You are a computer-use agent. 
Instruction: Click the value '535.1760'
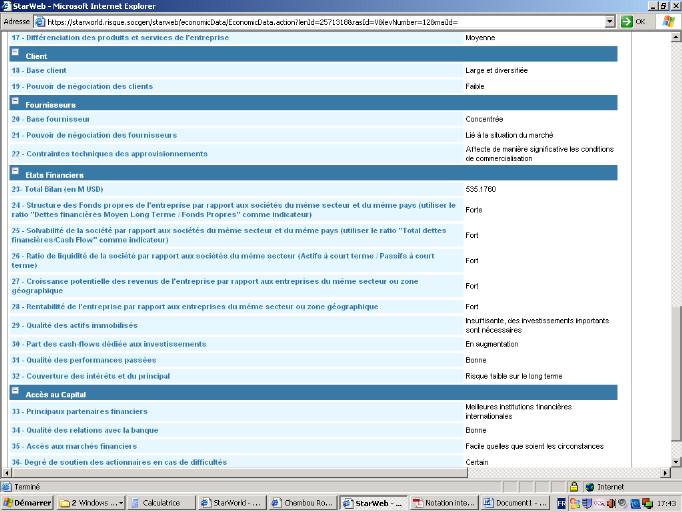(x=481, y=189)
